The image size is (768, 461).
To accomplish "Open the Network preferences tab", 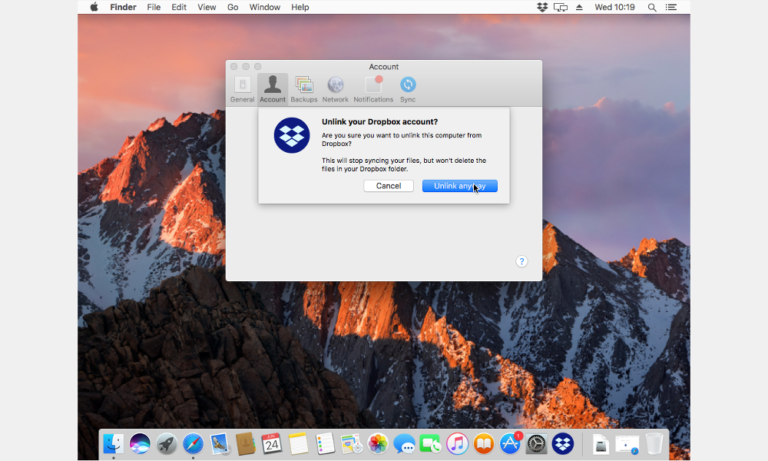I will tap(335, 89).
